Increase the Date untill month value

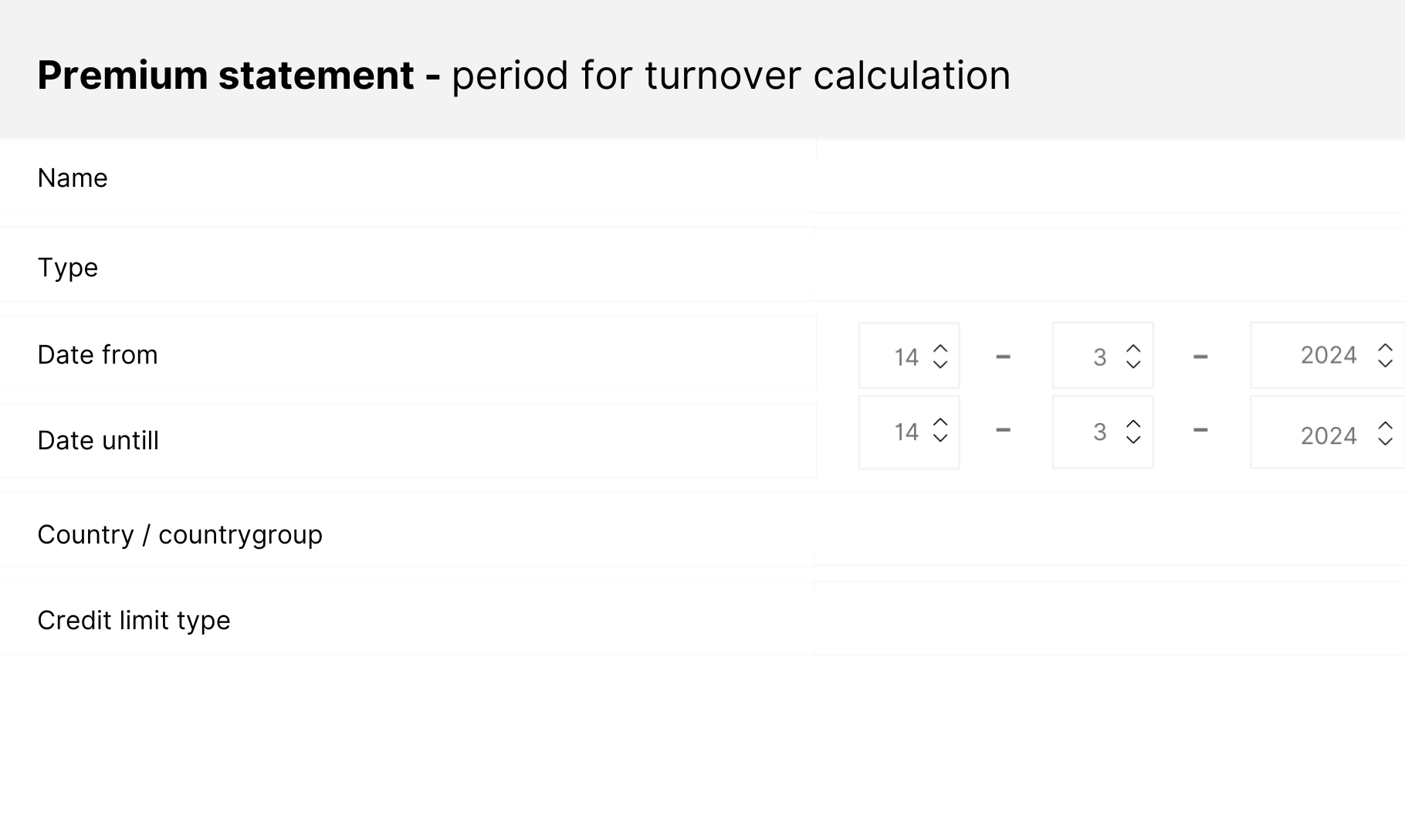[1133, 424]
